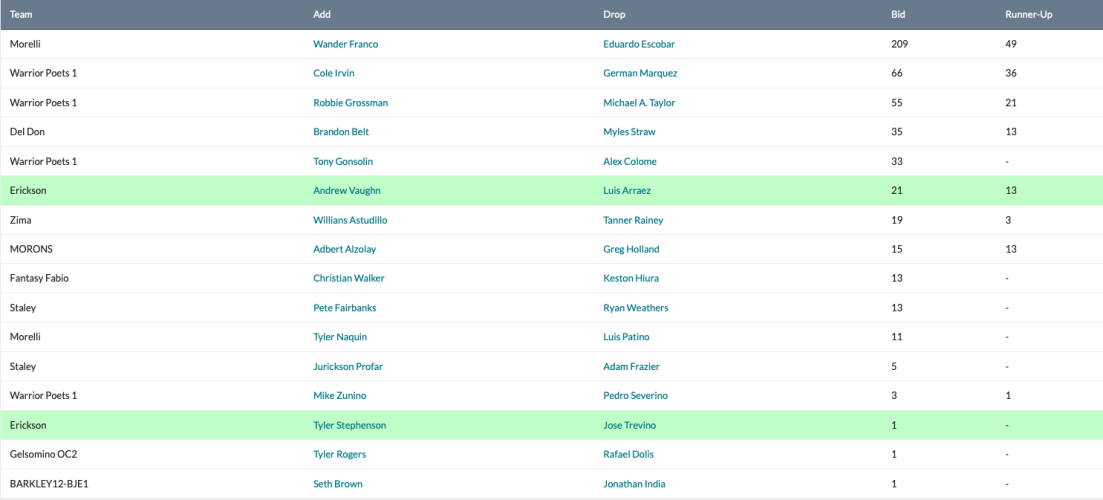
Task: Open Tyler Rogers link
Action: coord(340,454)
